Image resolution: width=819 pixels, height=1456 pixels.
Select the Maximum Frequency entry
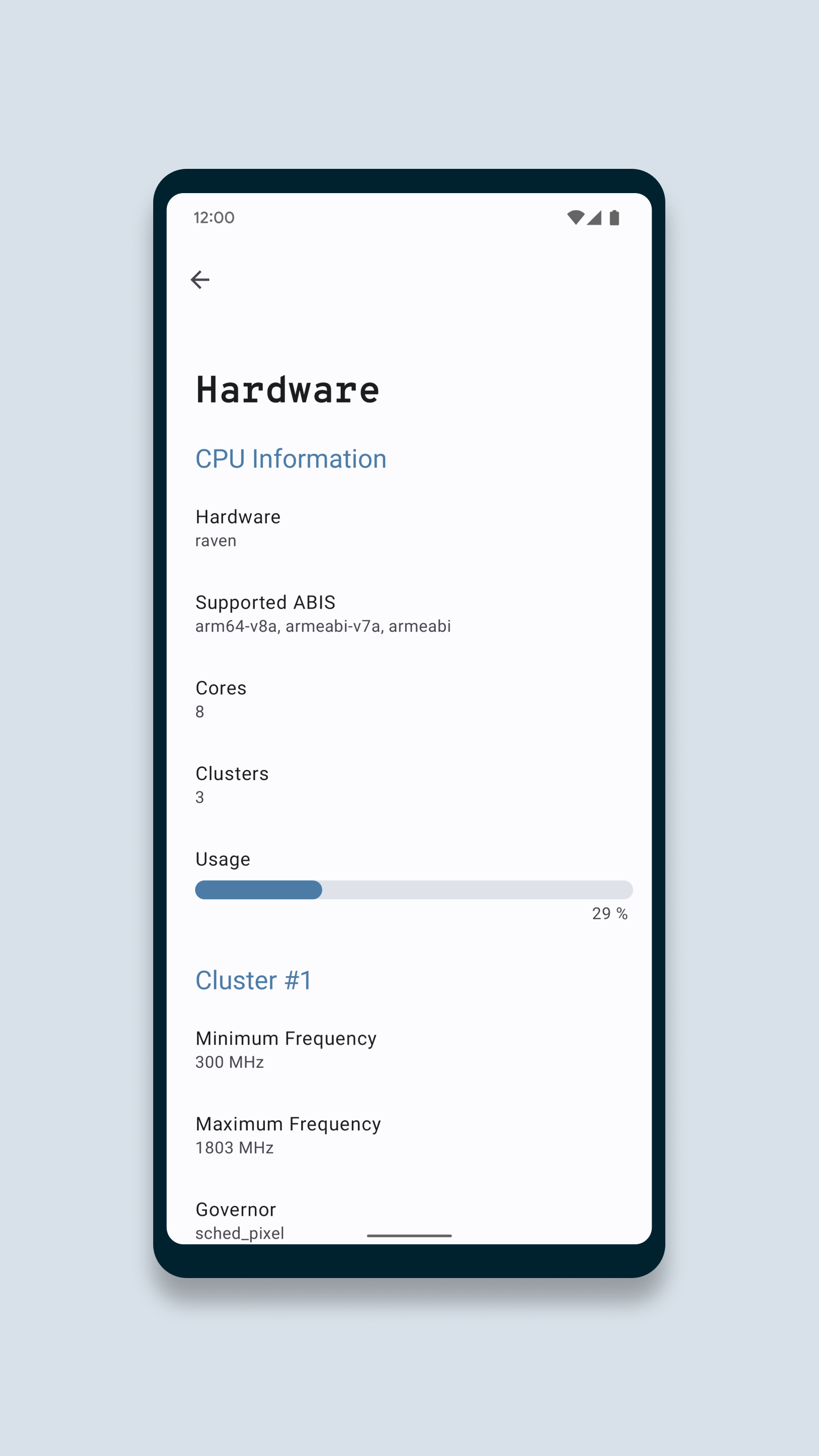[x=288, y=1135]
